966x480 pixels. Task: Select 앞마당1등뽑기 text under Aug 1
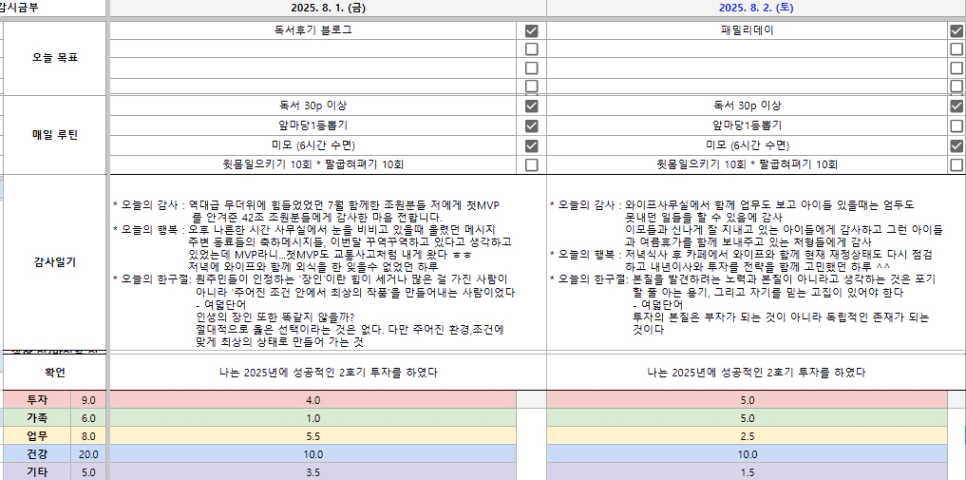tap(313, 126)
